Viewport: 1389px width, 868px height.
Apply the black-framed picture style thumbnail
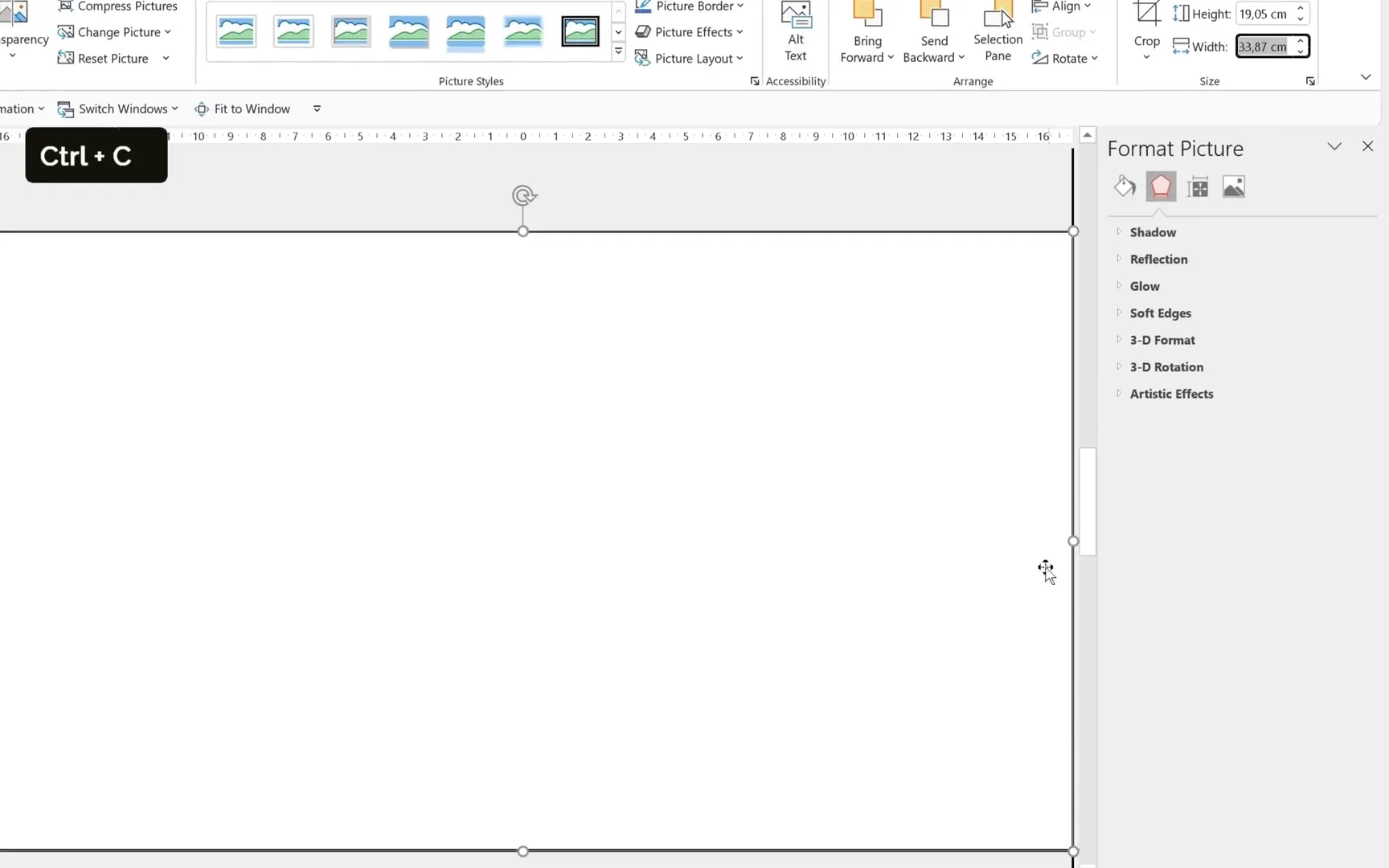[x=580, y=31]
